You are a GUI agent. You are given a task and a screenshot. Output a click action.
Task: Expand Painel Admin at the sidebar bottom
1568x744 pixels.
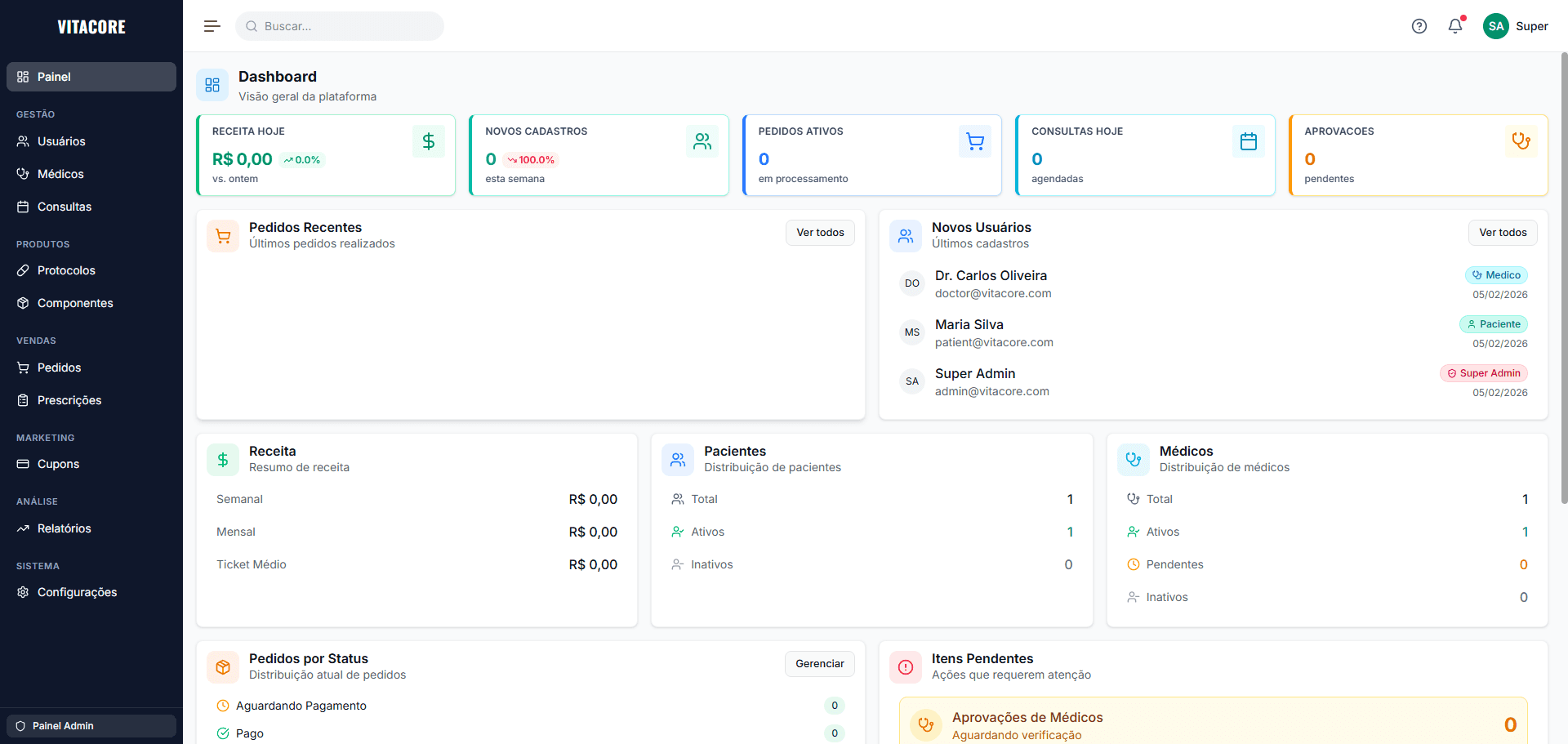click(x=90, y=725)
